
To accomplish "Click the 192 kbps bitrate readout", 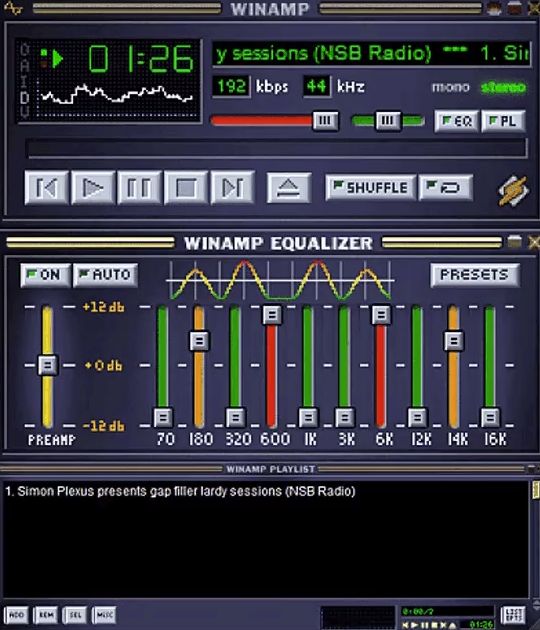I will click(231, 86).
